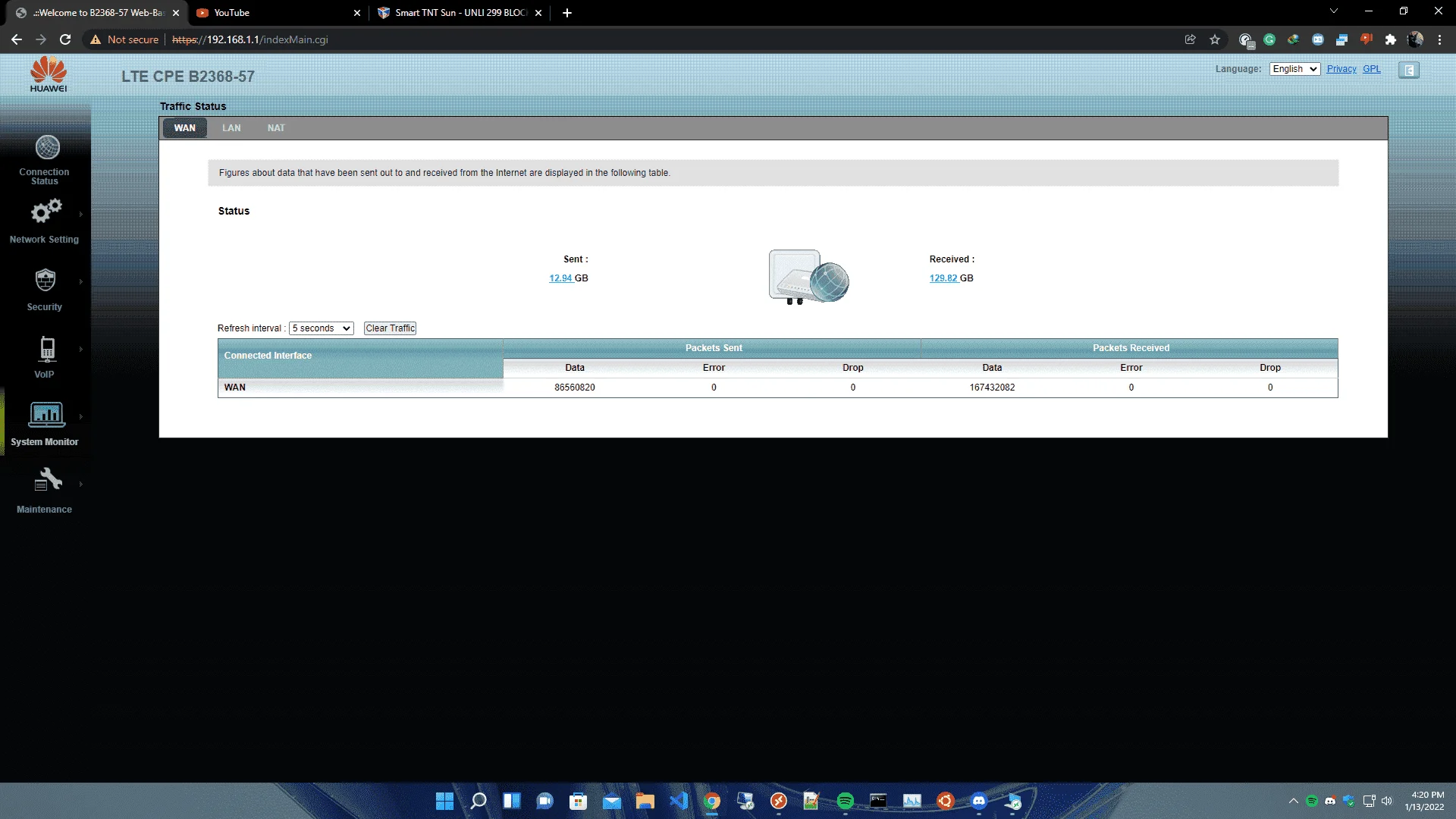Open the Mail app from taskbar

[x=612, y=801]
